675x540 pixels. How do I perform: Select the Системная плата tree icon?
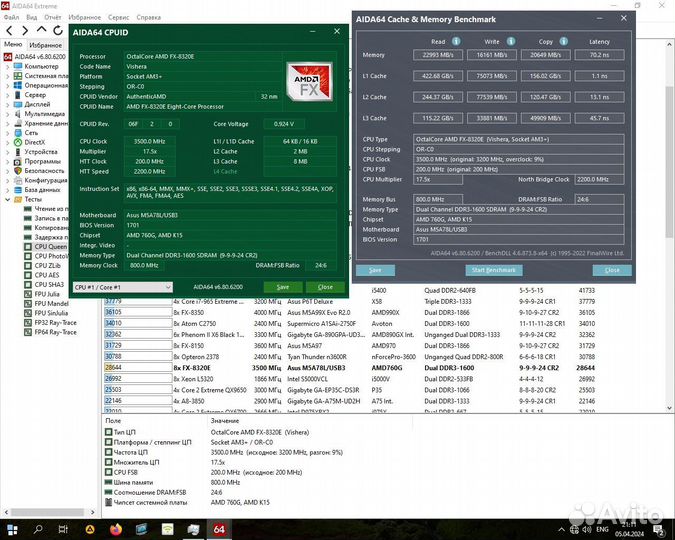coord(18,76)
